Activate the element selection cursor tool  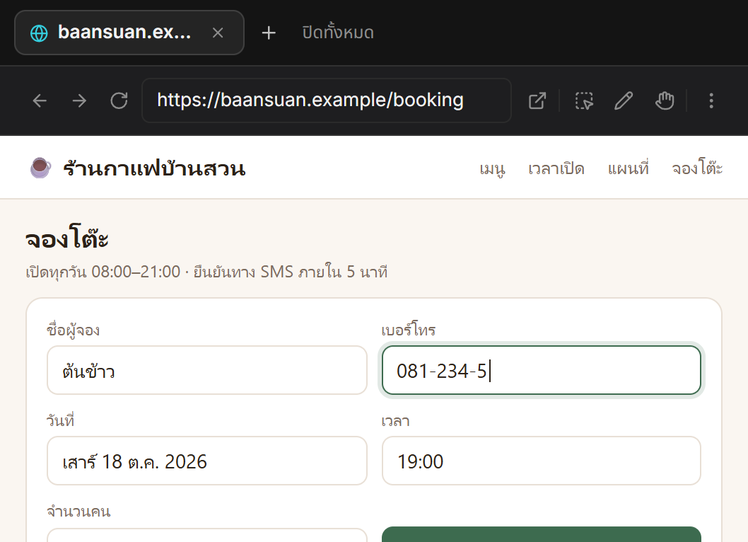coord(584,101)
